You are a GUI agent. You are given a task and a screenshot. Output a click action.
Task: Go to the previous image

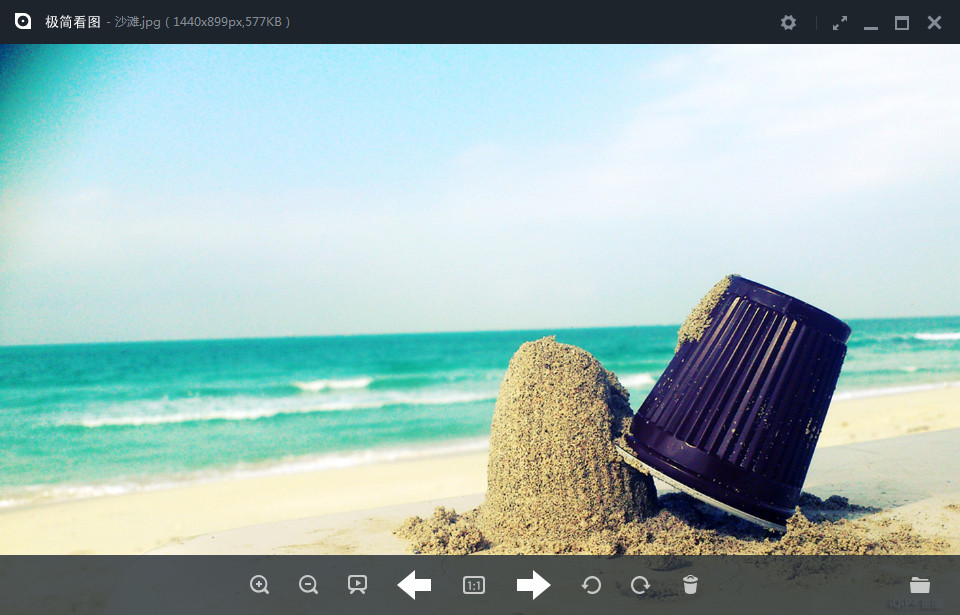414,585
